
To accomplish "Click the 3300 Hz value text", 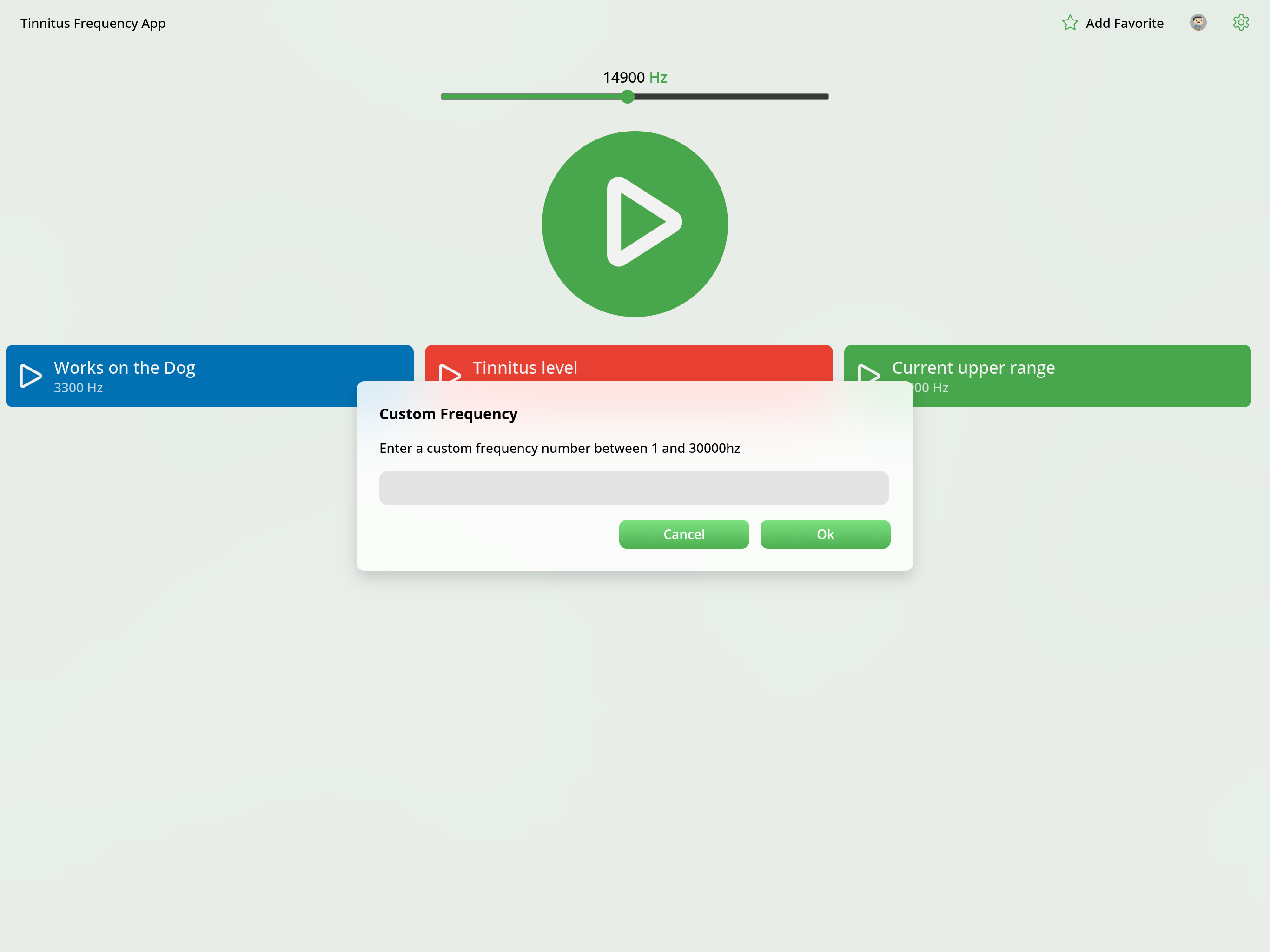I will coord(78,388).
